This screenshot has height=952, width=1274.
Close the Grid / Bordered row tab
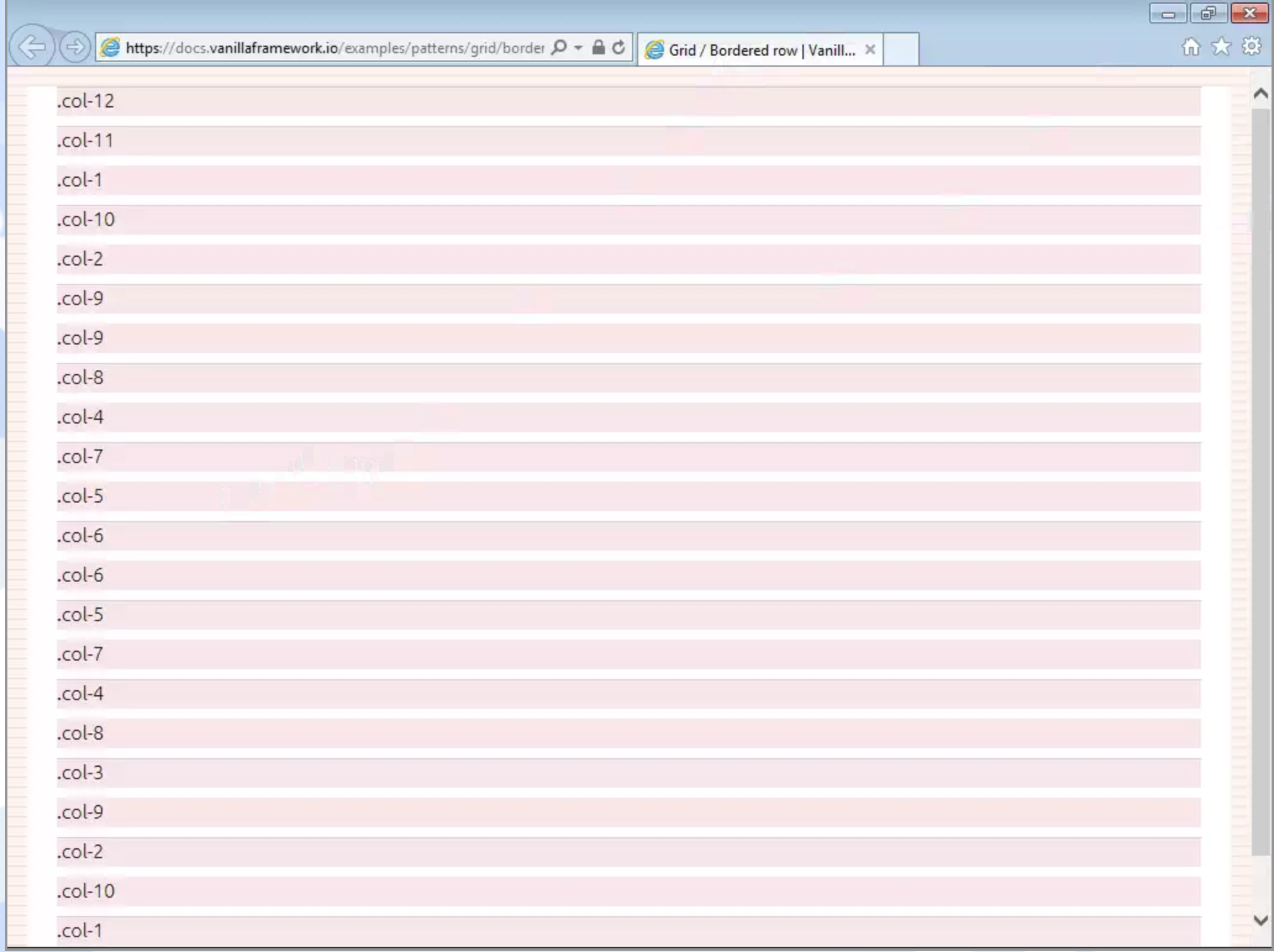click(870, 50)
